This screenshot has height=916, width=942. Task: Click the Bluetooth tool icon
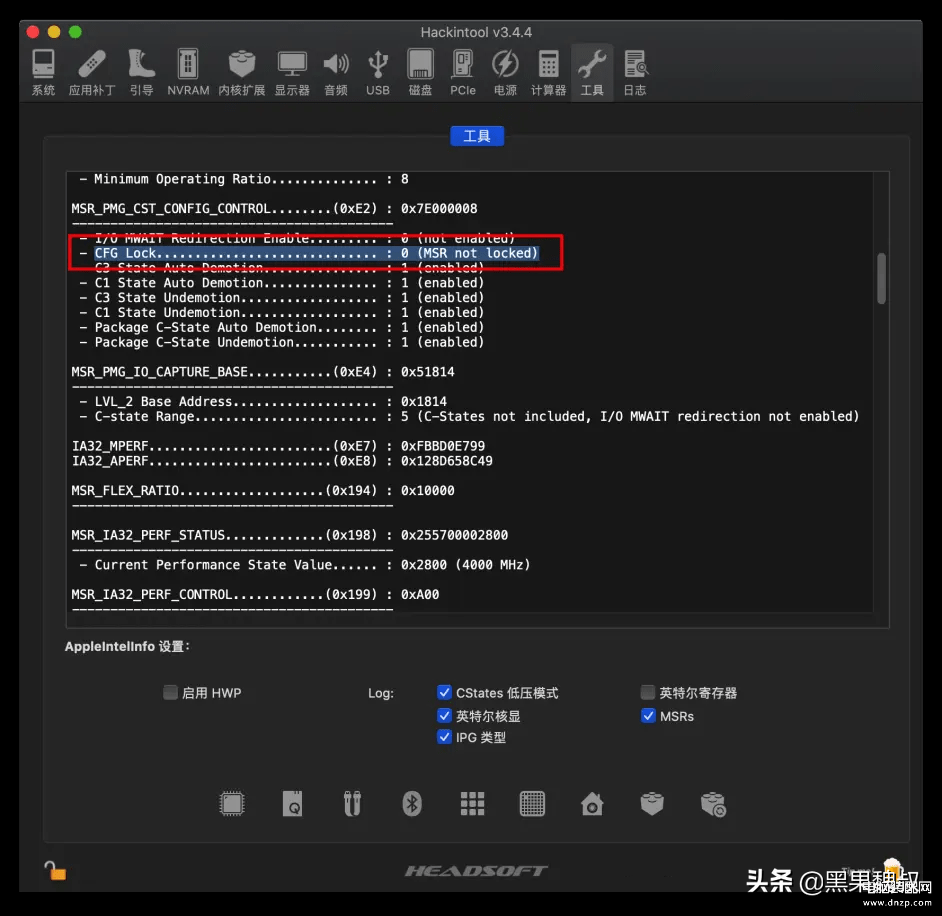412,804
